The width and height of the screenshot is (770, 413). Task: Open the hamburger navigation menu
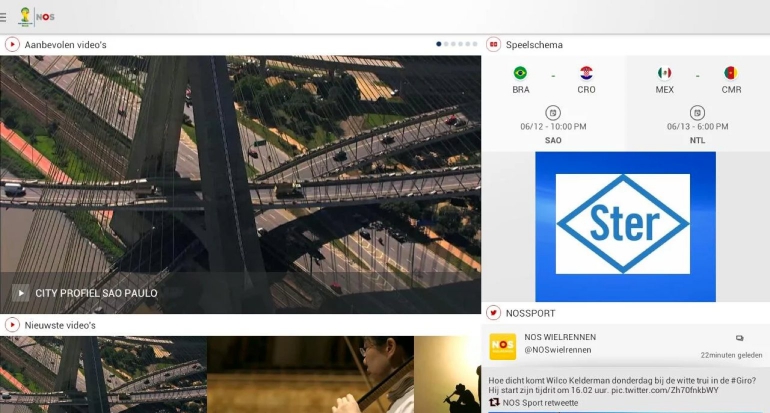[x=4, y=16]
